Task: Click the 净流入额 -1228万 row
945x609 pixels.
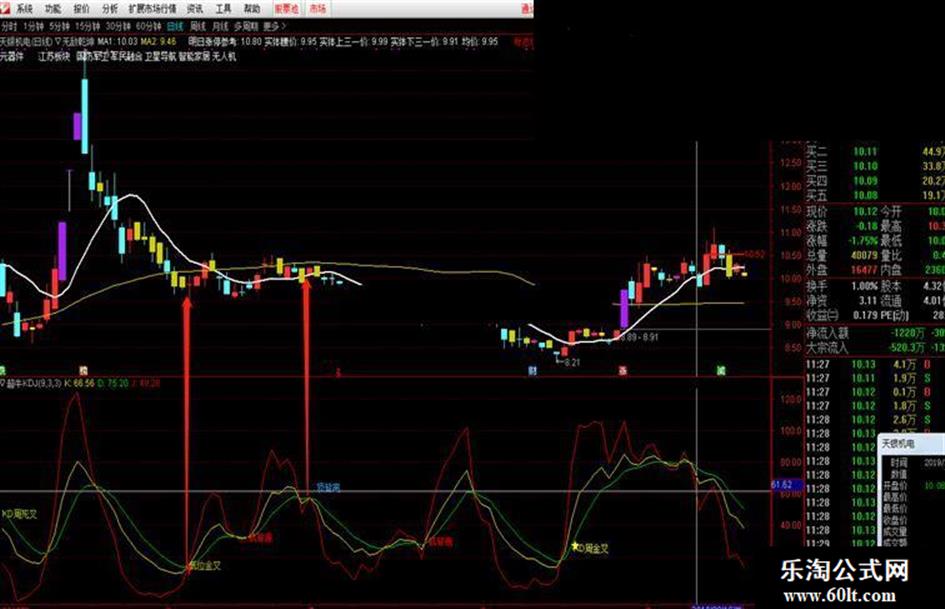Action: [875, 333]
